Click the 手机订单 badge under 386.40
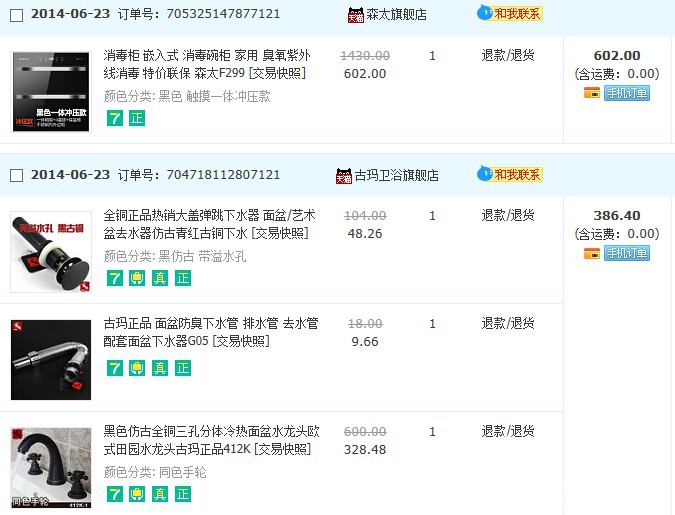The image size is (675, 515). [627, 253]
